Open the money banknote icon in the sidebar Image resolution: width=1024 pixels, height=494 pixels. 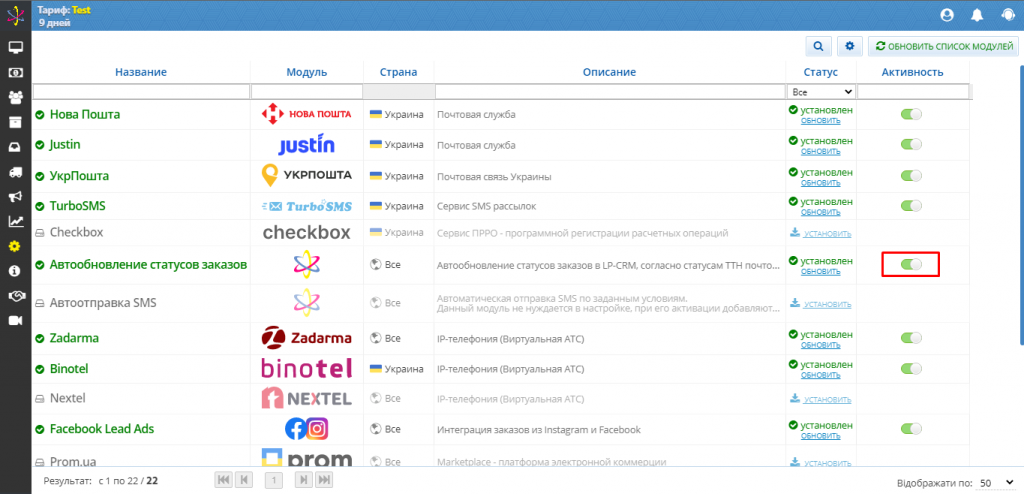point(16,73)
